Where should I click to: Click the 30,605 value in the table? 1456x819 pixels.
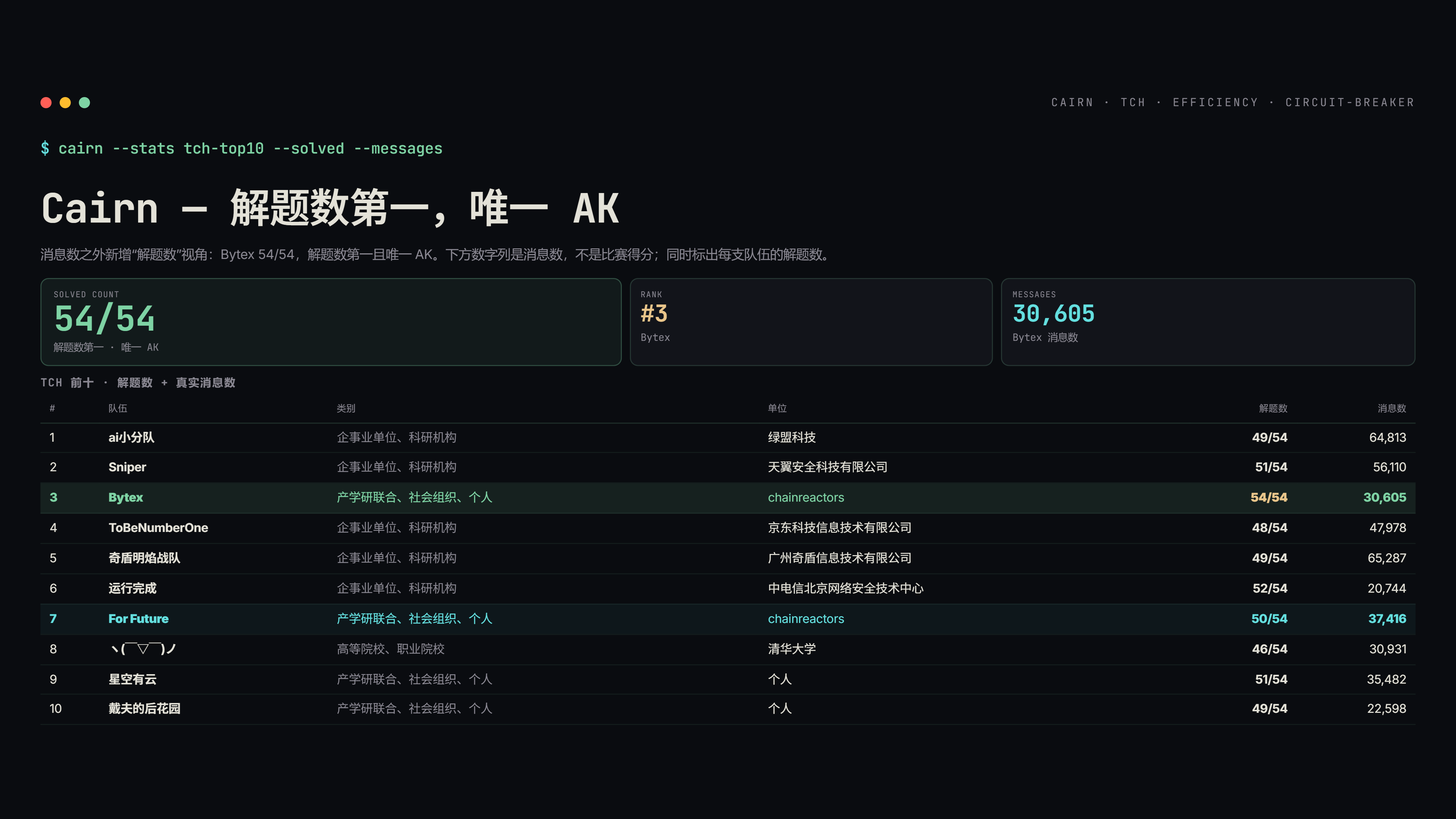pyautogui.click(x=1385, y=497)
